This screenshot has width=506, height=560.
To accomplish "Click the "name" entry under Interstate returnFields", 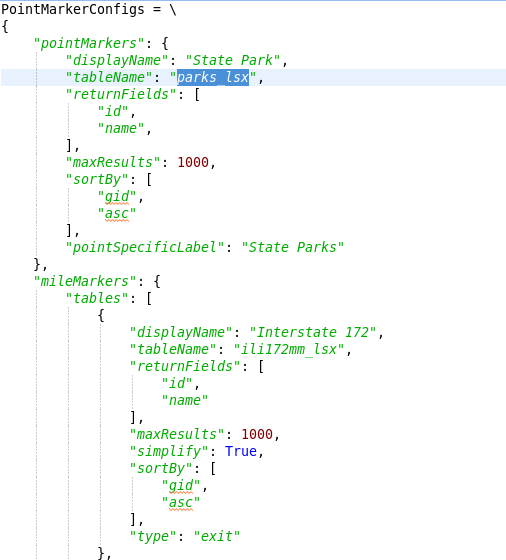I will 185,400.
